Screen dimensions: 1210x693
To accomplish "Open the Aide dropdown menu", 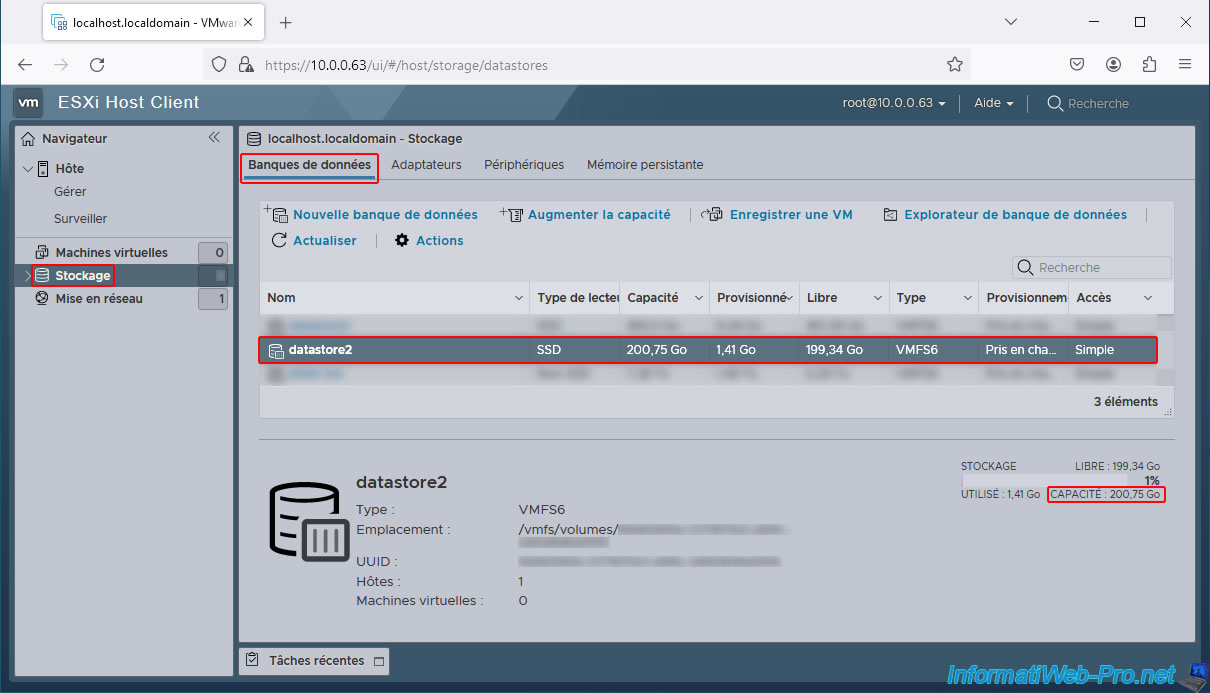I will 994,103.
